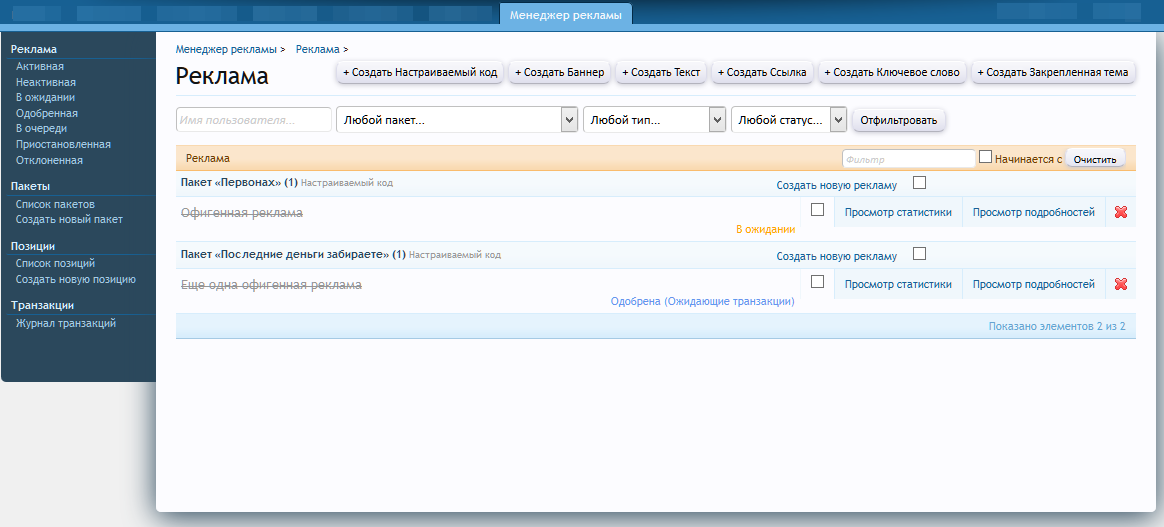
Task: Click «Создать новую рекламу» for «Последние деньги забираете»
Action: coord(837,257)
